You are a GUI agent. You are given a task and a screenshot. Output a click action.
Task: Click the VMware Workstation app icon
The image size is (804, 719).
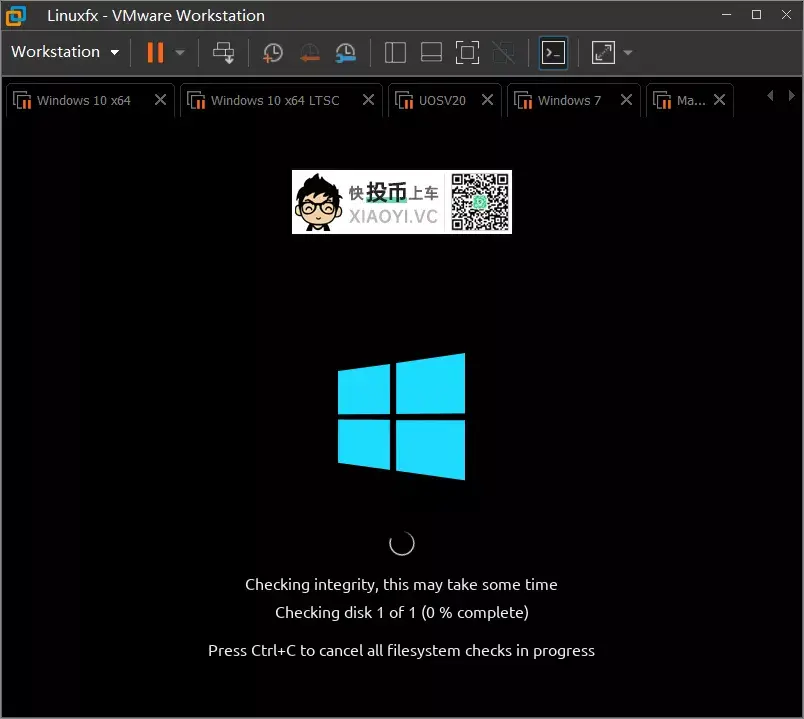[x=16, y=16]
